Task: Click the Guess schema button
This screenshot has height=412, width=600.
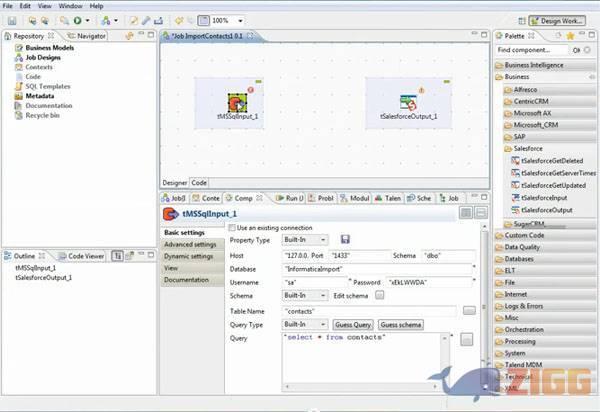Action: point(401,325)
